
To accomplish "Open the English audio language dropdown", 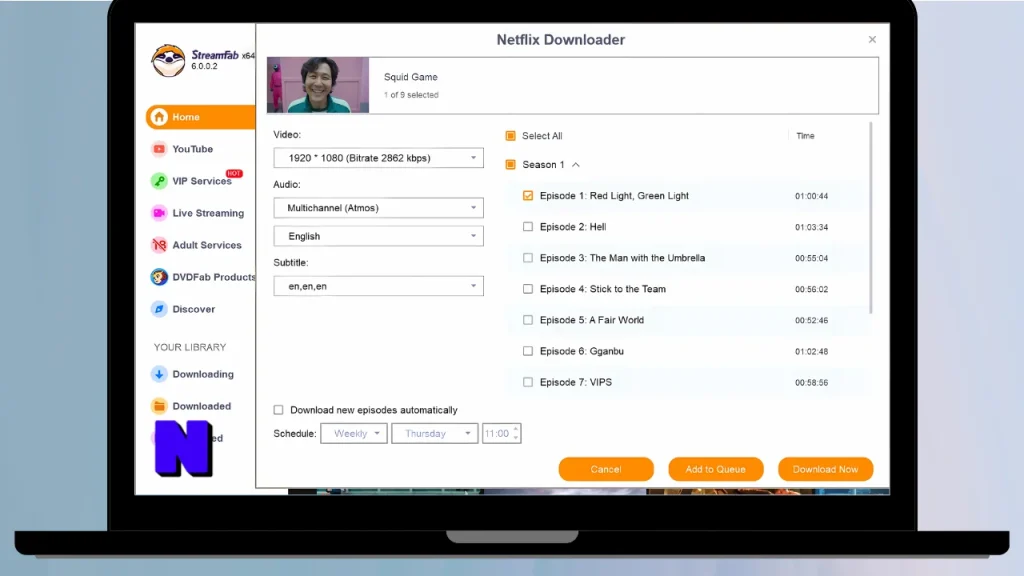I will click(x=379, y=236).
